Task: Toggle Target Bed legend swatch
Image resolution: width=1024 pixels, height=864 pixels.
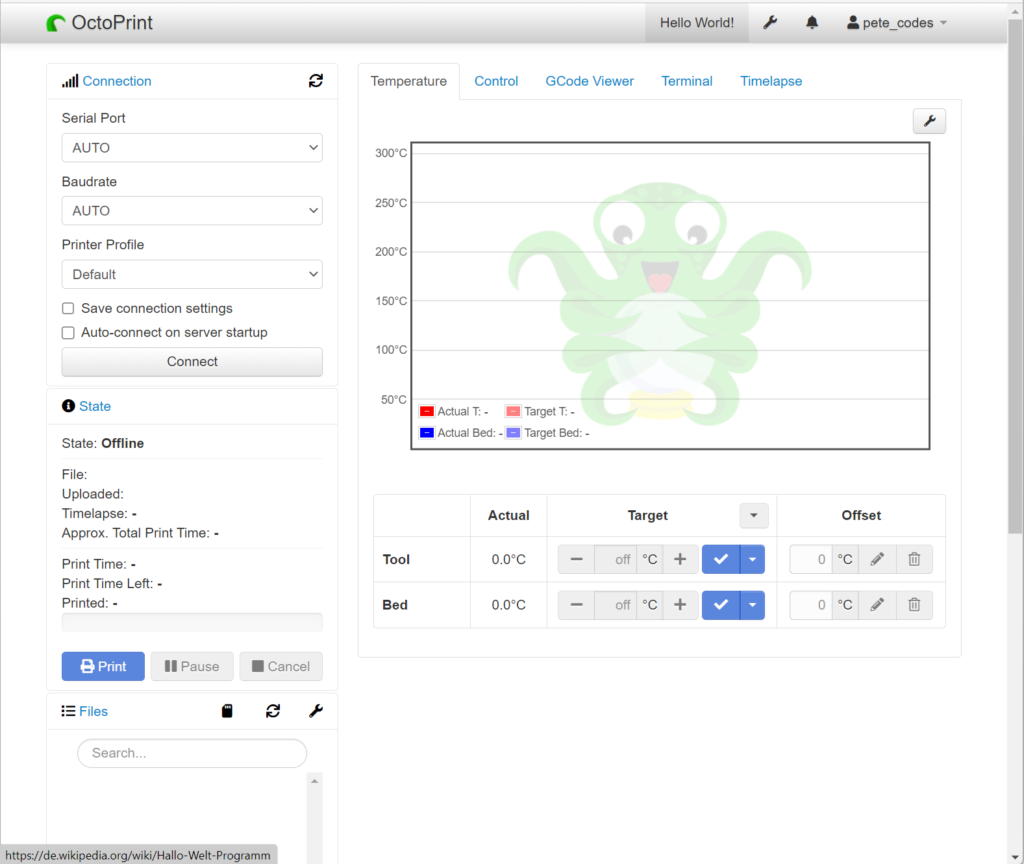Action: (x=513, y=433)
